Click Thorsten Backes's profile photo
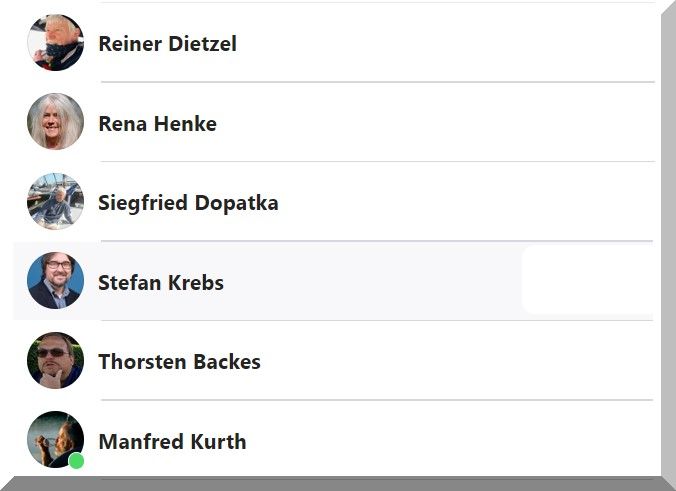 (55, 360)
